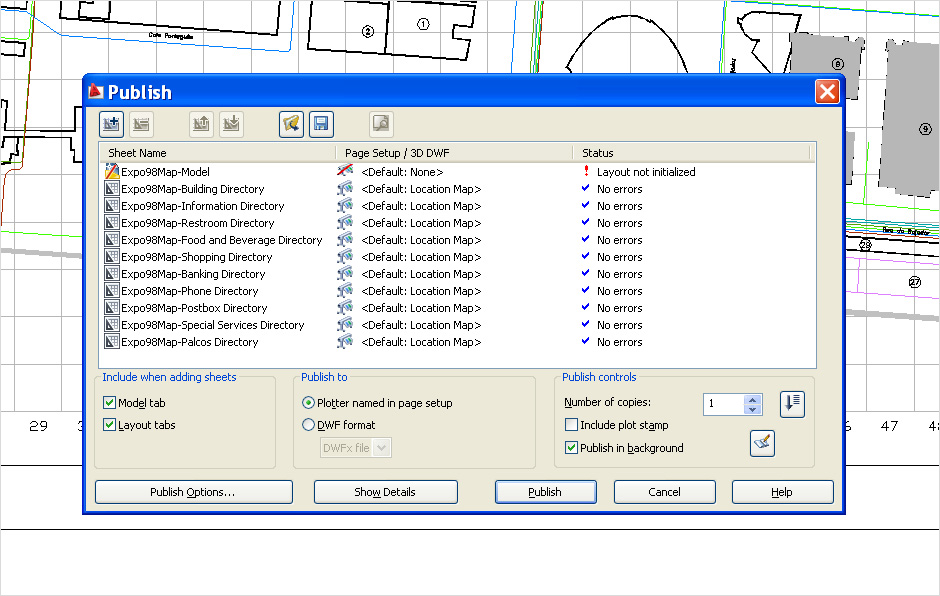Click the Show Details button
The width and height of the screenshot is (940, 596).
pyautogui.click(x=385, y=491)
